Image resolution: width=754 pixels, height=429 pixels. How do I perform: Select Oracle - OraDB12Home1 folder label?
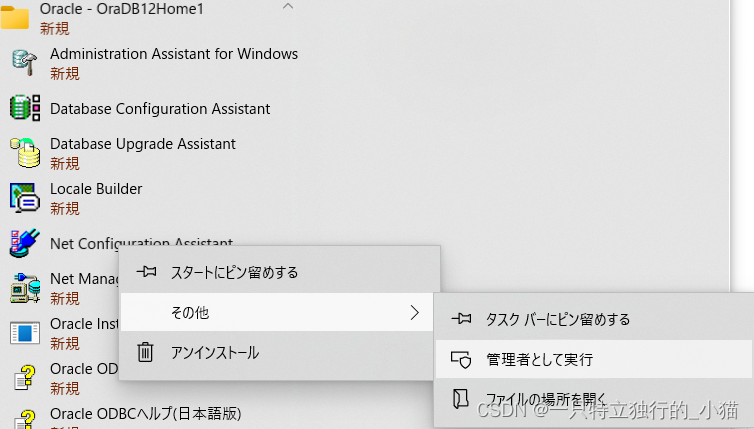click(122, 9)
